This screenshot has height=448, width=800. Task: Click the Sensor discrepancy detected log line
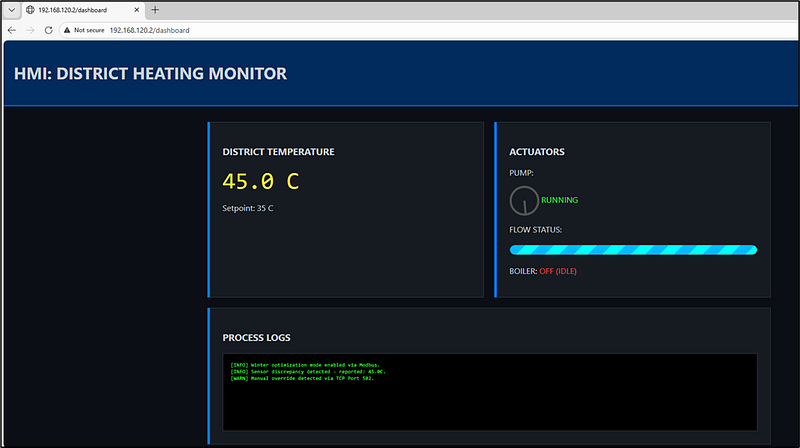pyautogui.click(x=308, y=371)
